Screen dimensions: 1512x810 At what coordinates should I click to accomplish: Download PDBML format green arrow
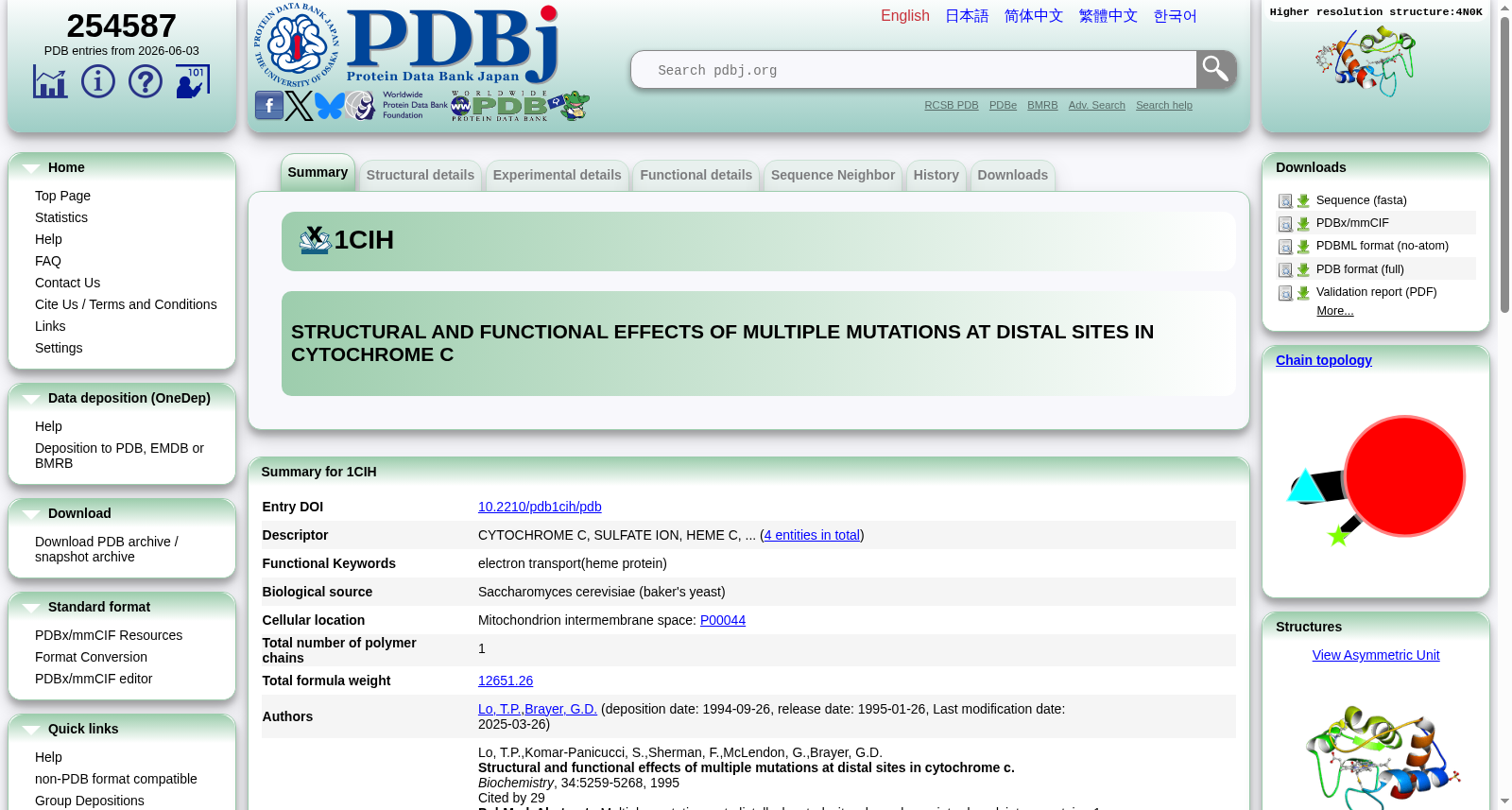coord(1303,247)
